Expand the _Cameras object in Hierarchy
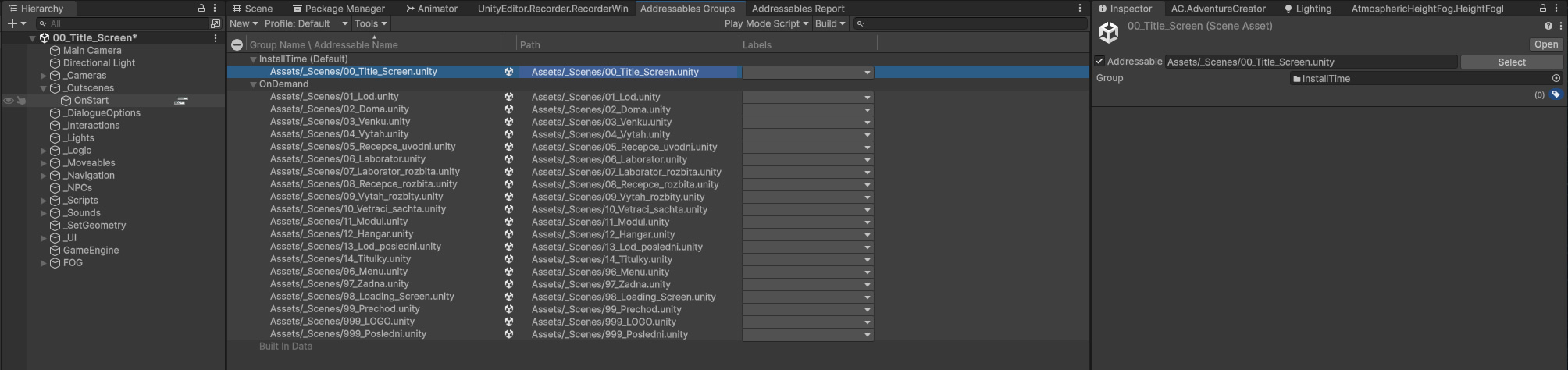 pyautogui.click(x=43, y=76)
